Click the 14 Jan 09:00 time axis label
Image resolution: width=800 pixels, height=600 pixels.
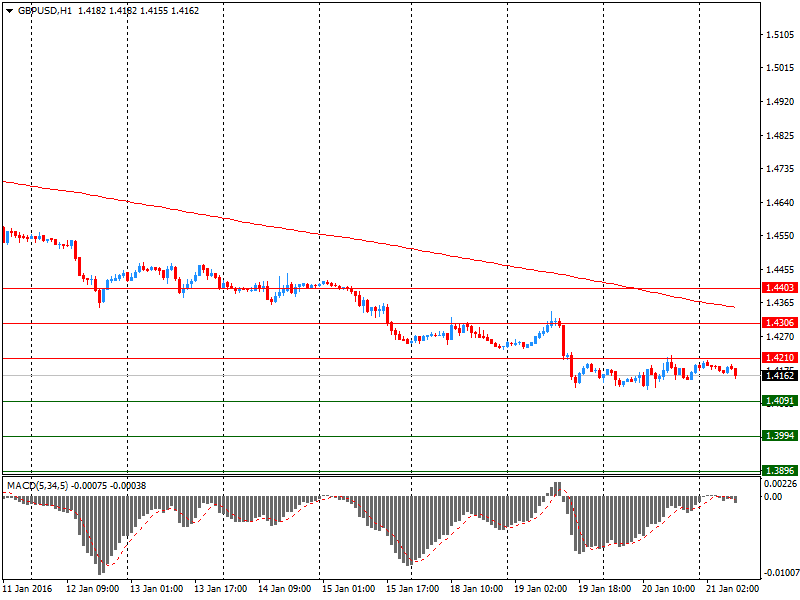coord(284,589)
